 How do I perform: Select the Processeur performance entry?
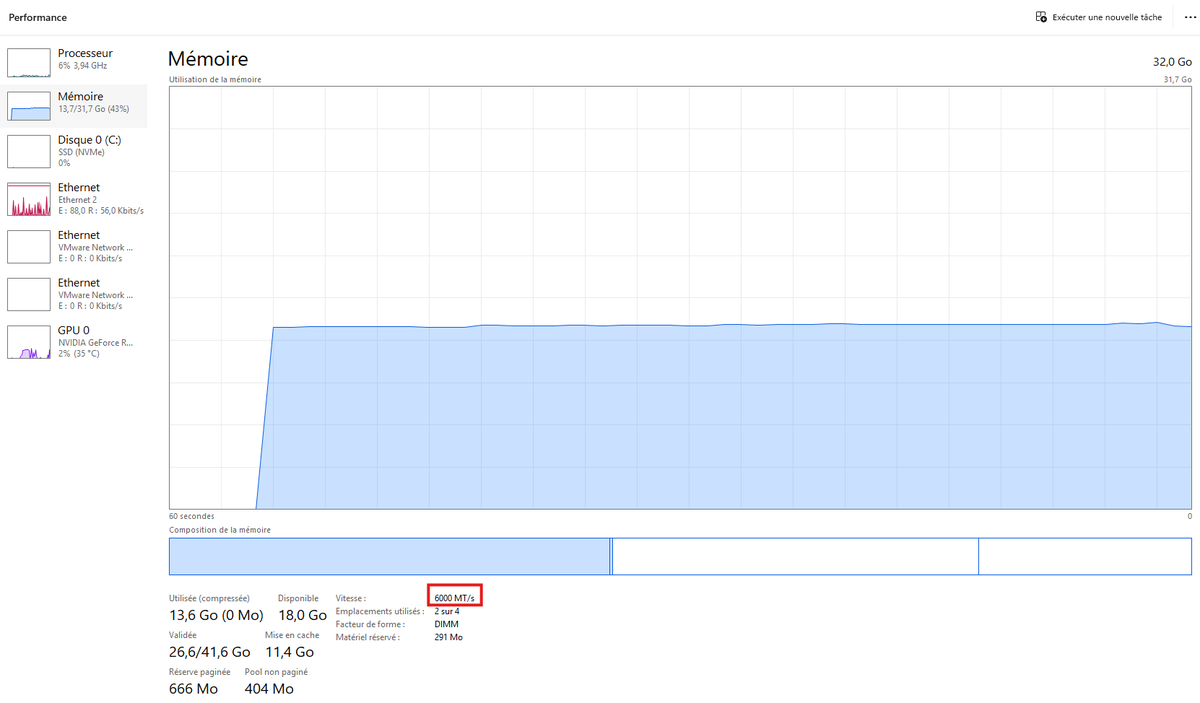click(x=75, y=60)
